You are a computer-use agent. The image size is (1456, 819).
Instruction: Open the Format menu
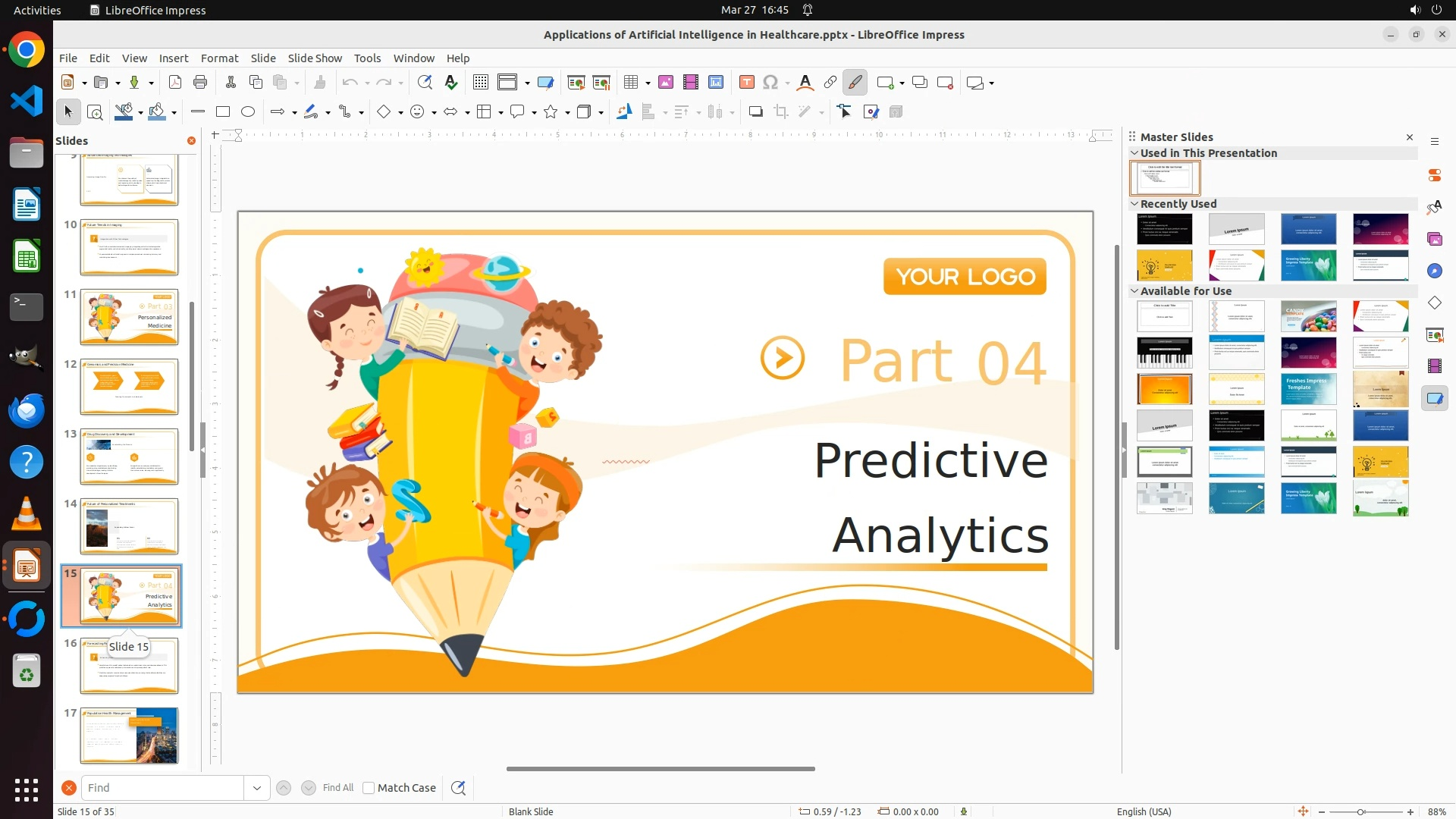pyautogui.click(x=219, y=58)
